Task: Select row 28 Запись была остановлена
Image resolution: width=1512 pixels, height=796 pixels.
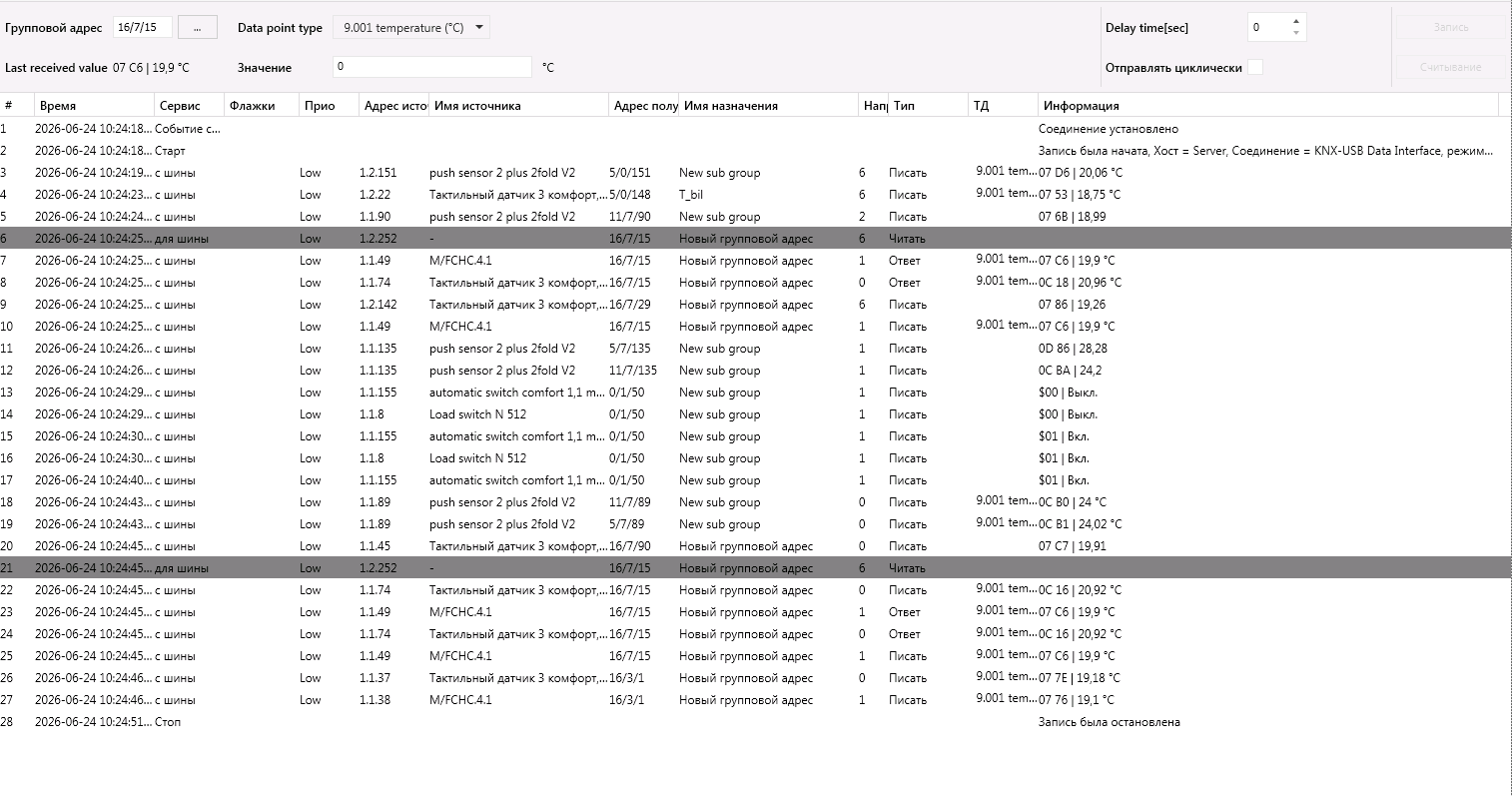Action: [x=756, y=722]
